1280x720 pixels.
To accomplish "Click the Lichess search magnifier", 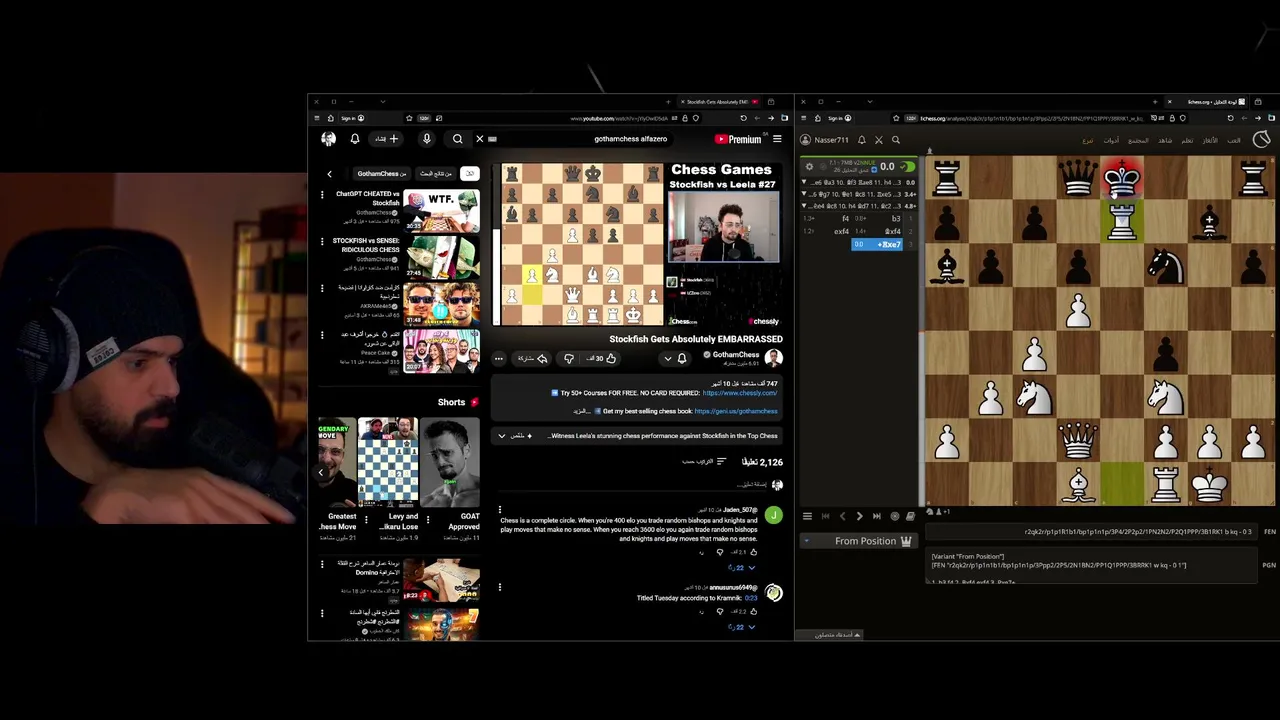I will (x=896, y=140).
